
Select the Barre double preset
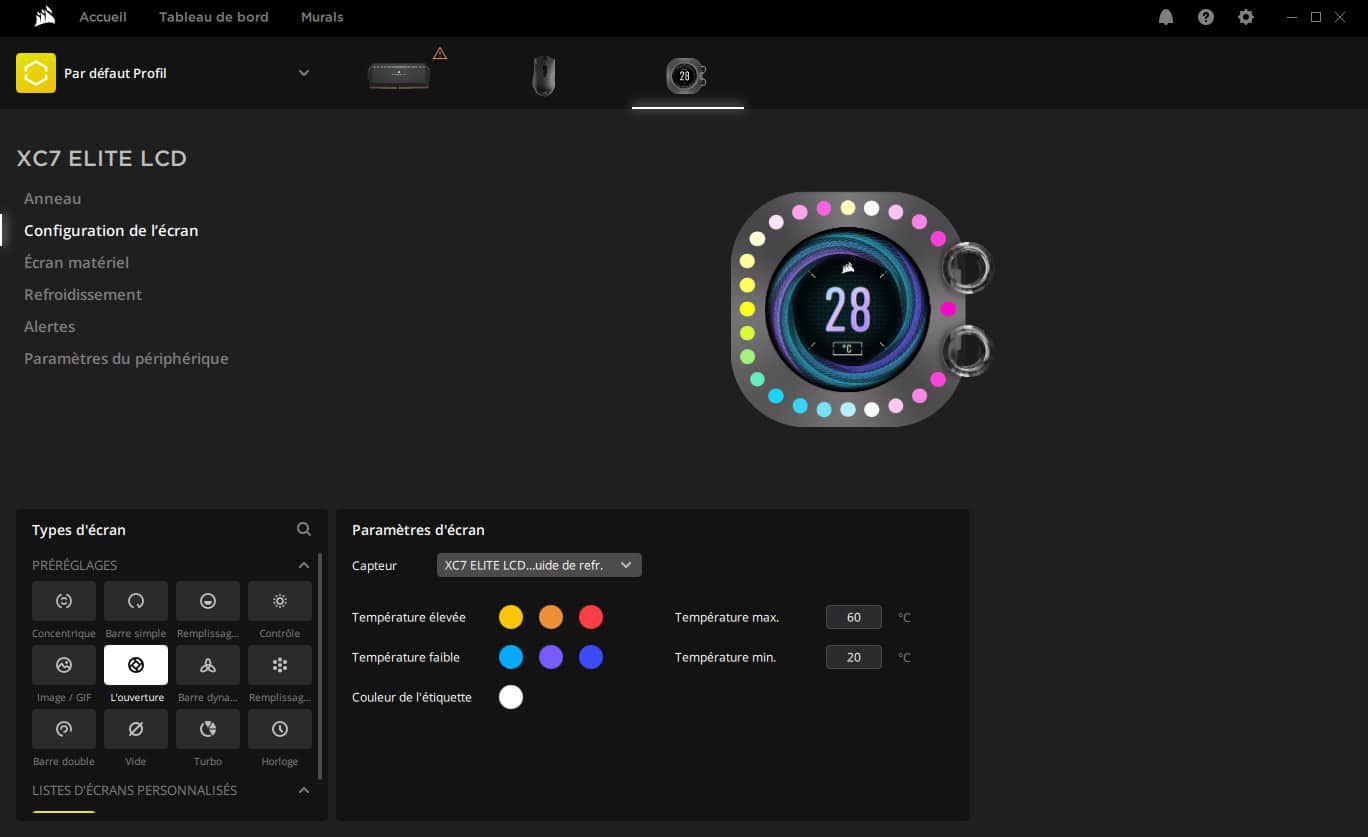[x=64, y=729]
